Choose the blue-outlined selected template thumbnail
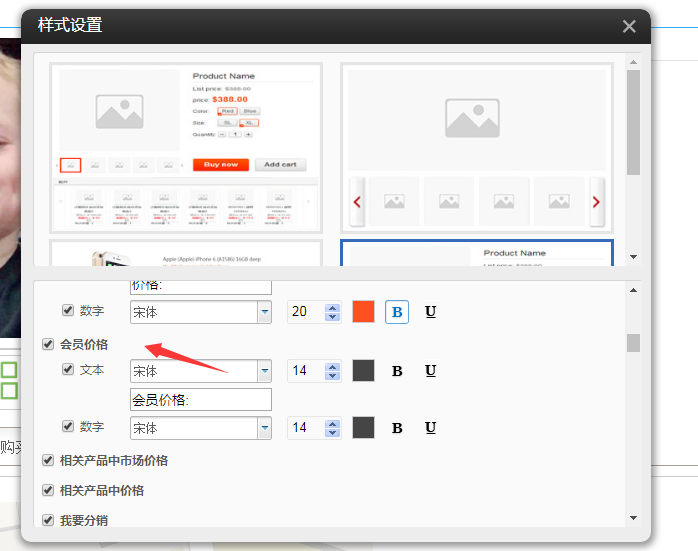 click(x=475, y=254)
